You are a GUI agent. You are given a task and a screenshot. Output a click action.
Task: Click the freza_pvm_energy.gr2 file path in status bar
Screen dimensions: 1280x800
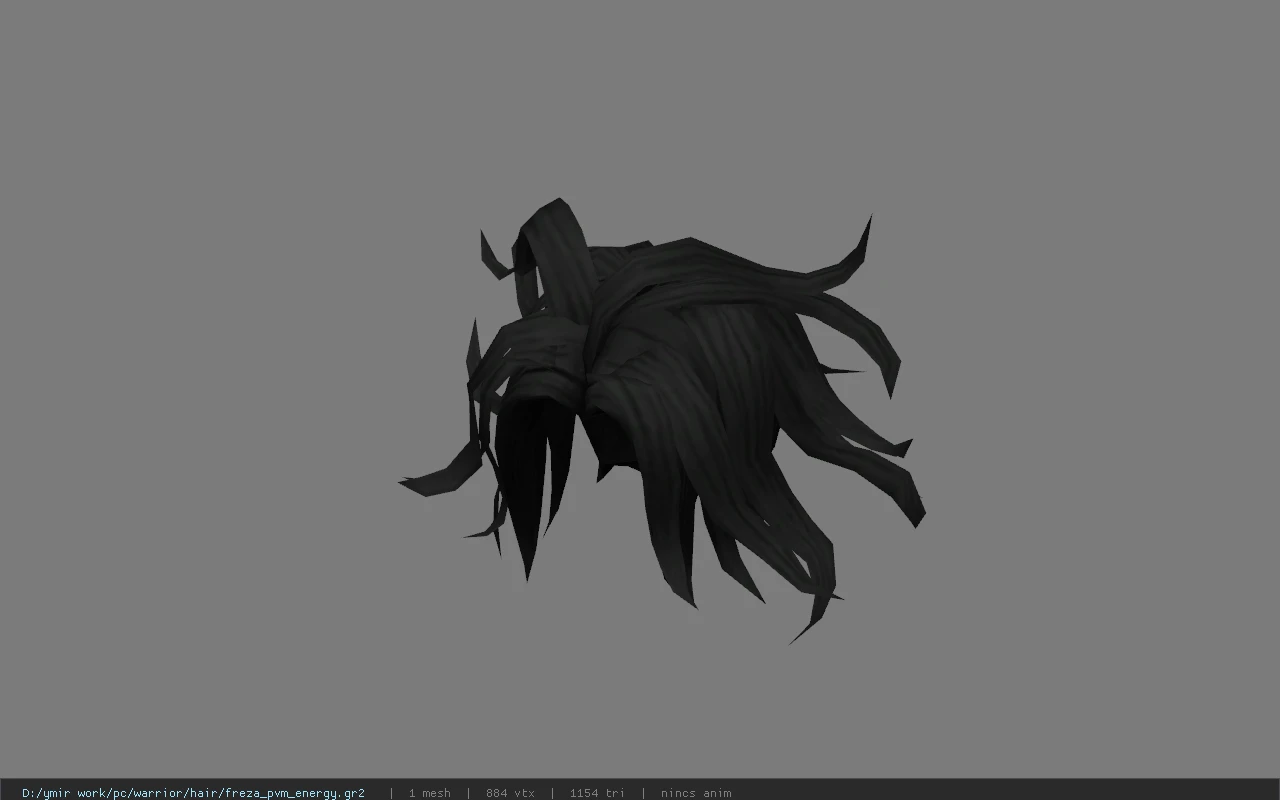point(193,793)
